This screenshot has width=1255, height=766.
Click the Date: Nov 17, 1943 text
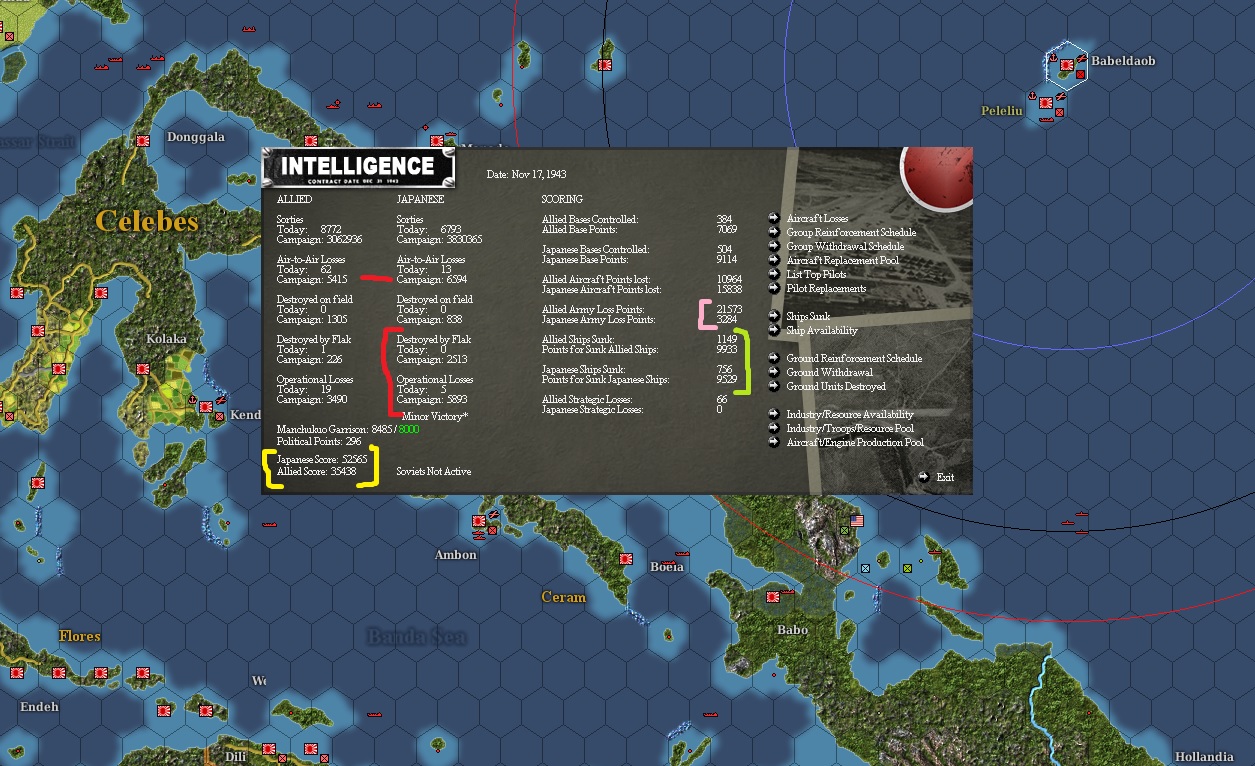[527, 174]
